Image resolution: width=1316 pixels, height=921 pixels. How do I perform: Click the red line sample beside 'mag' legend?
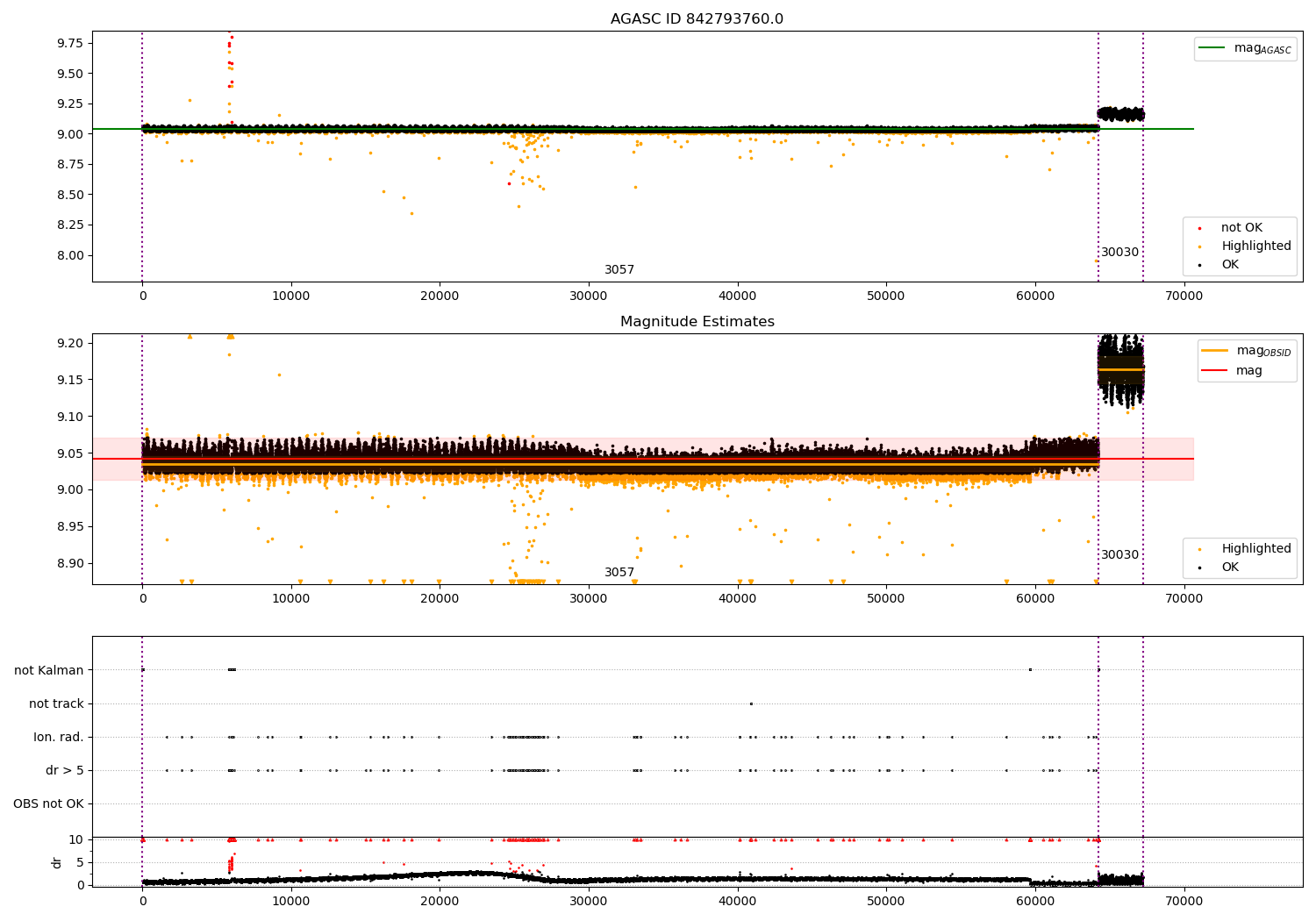tap(1215, 371)
